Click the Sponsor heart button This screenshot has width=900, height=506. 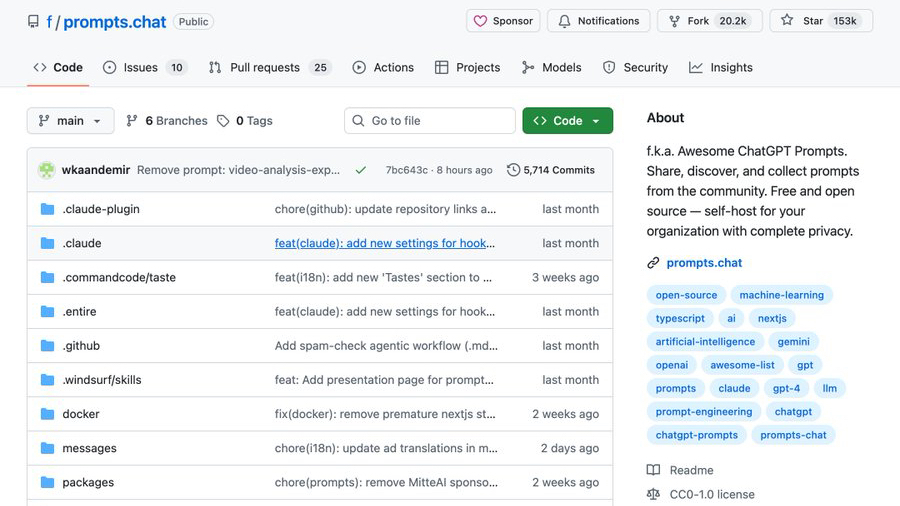(x=503, y=21)
